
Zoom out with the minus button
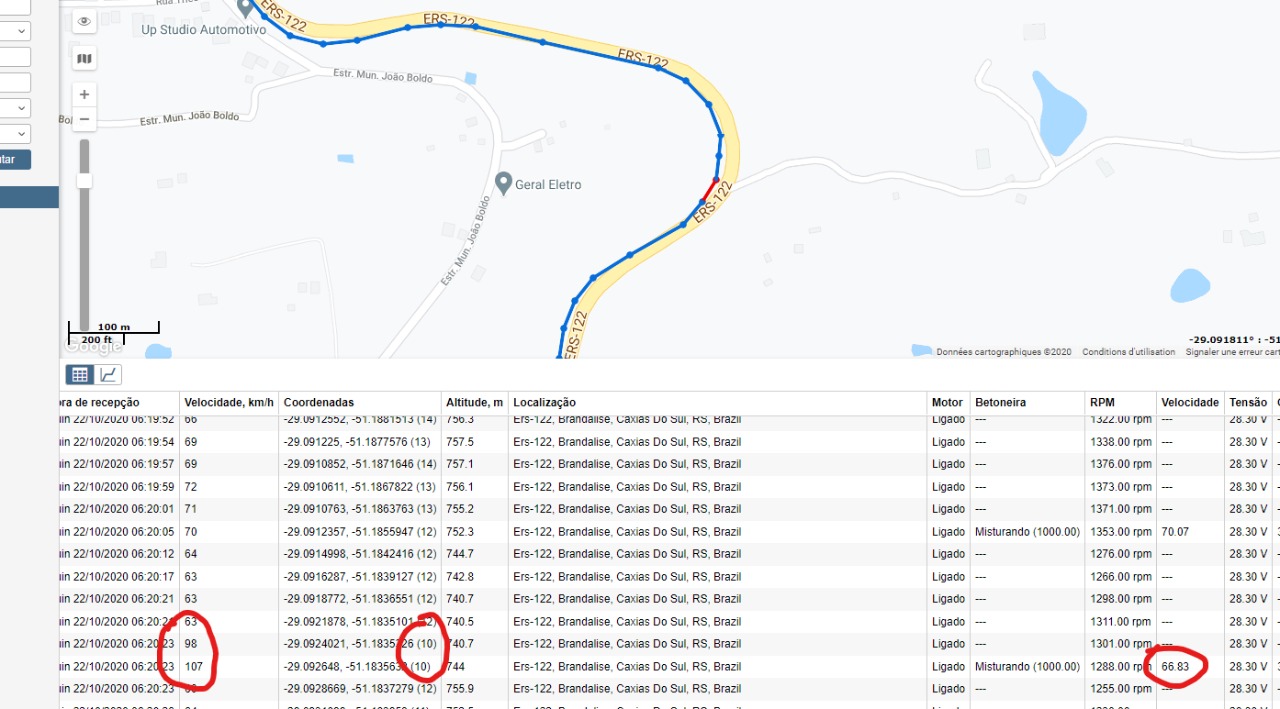point(84,120)
